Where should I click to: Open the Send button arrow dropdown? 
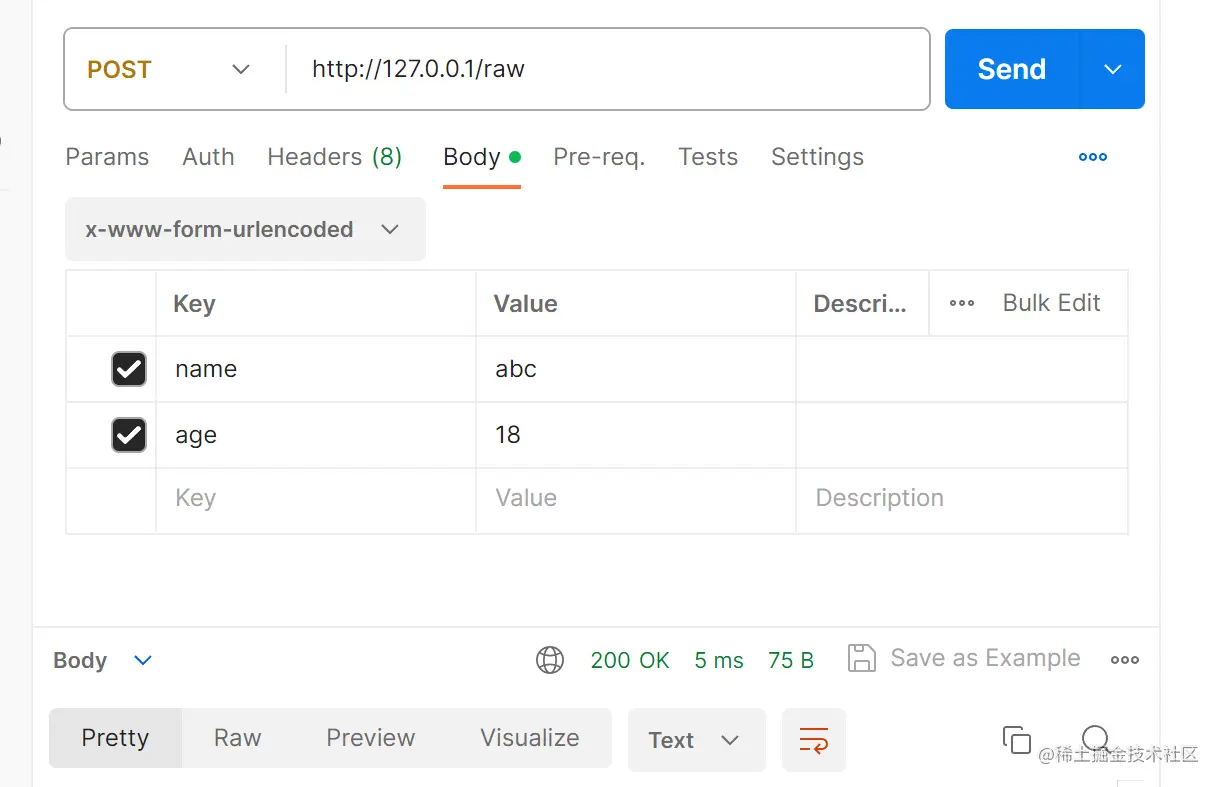pos(1113,69)
